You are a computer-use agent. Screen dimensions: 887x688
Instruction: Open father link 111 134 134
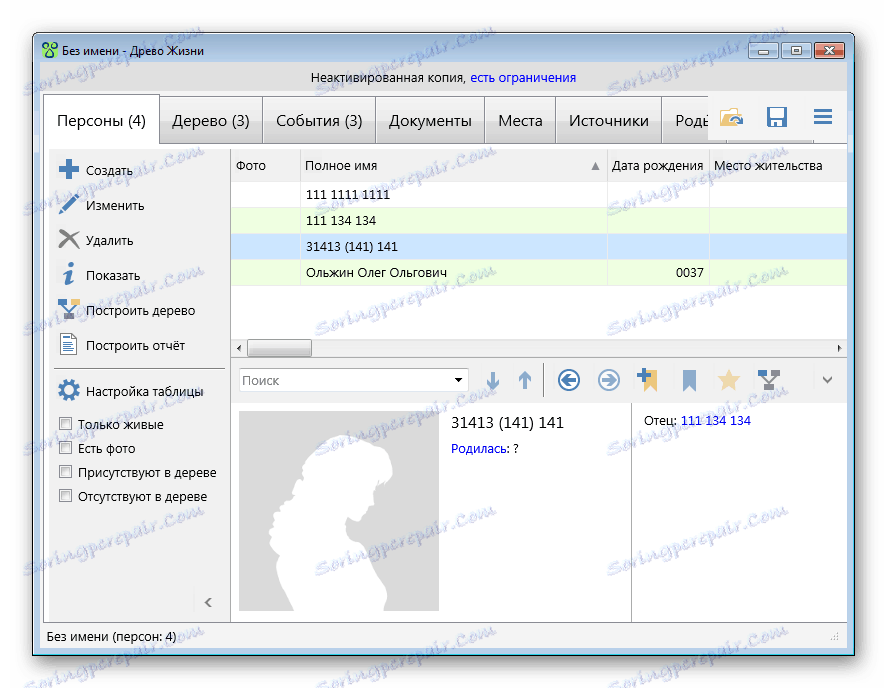coord(716,420)
